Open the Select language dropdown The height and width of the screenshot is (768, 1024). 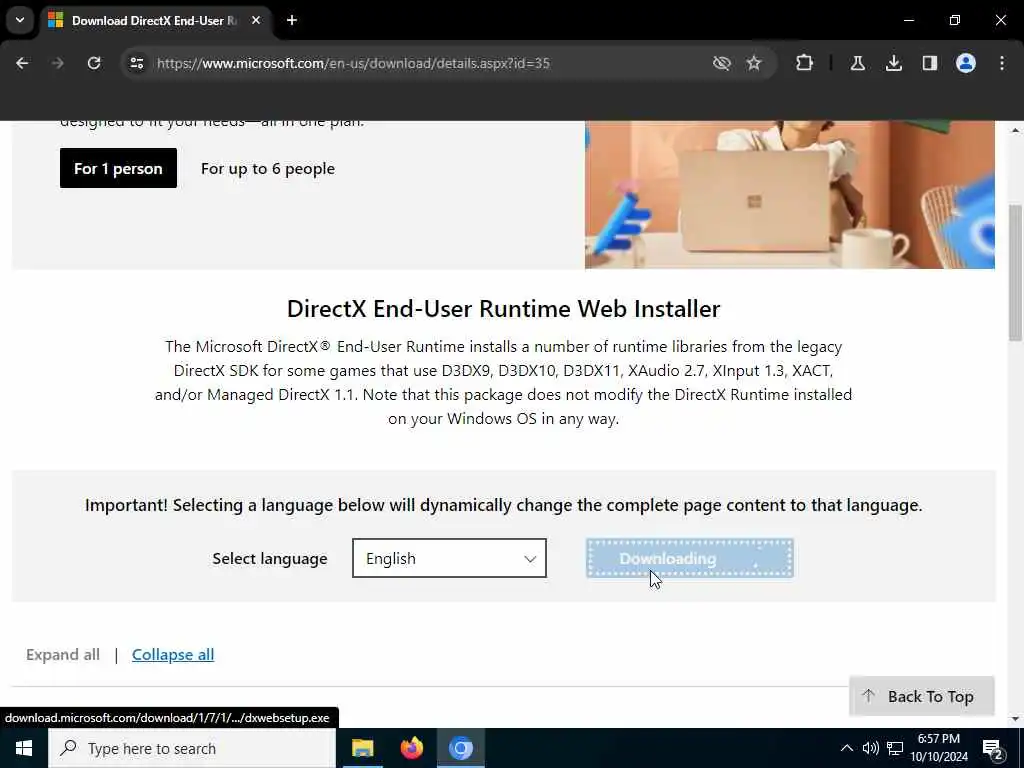click(x=449, y=558)
